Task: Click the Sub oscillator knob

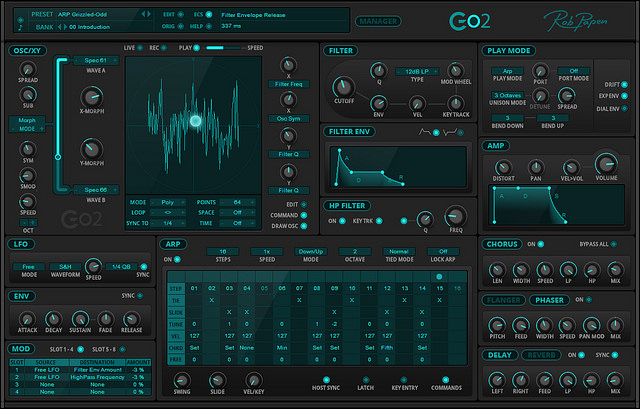Action: tap(28, 95)
